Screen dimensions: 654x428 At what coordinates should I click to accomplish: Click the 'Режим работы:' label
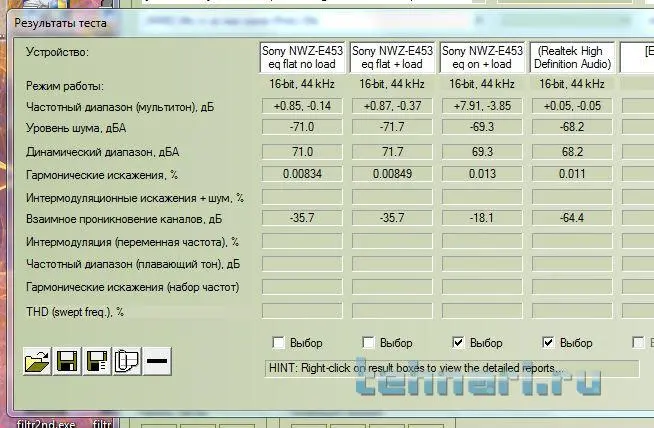point(65,86)
